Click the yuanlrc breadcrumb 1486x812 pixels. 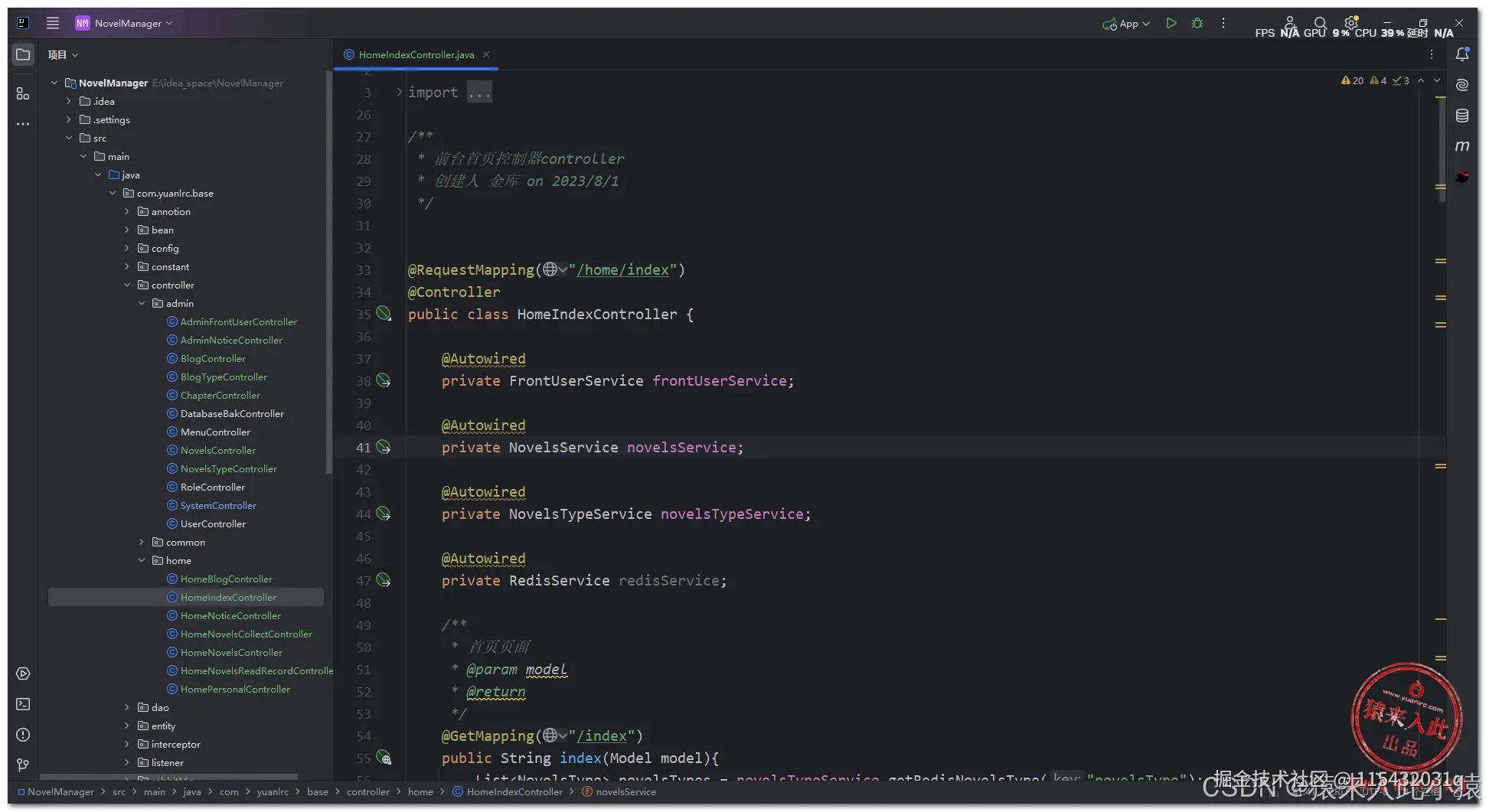point(273,792)
